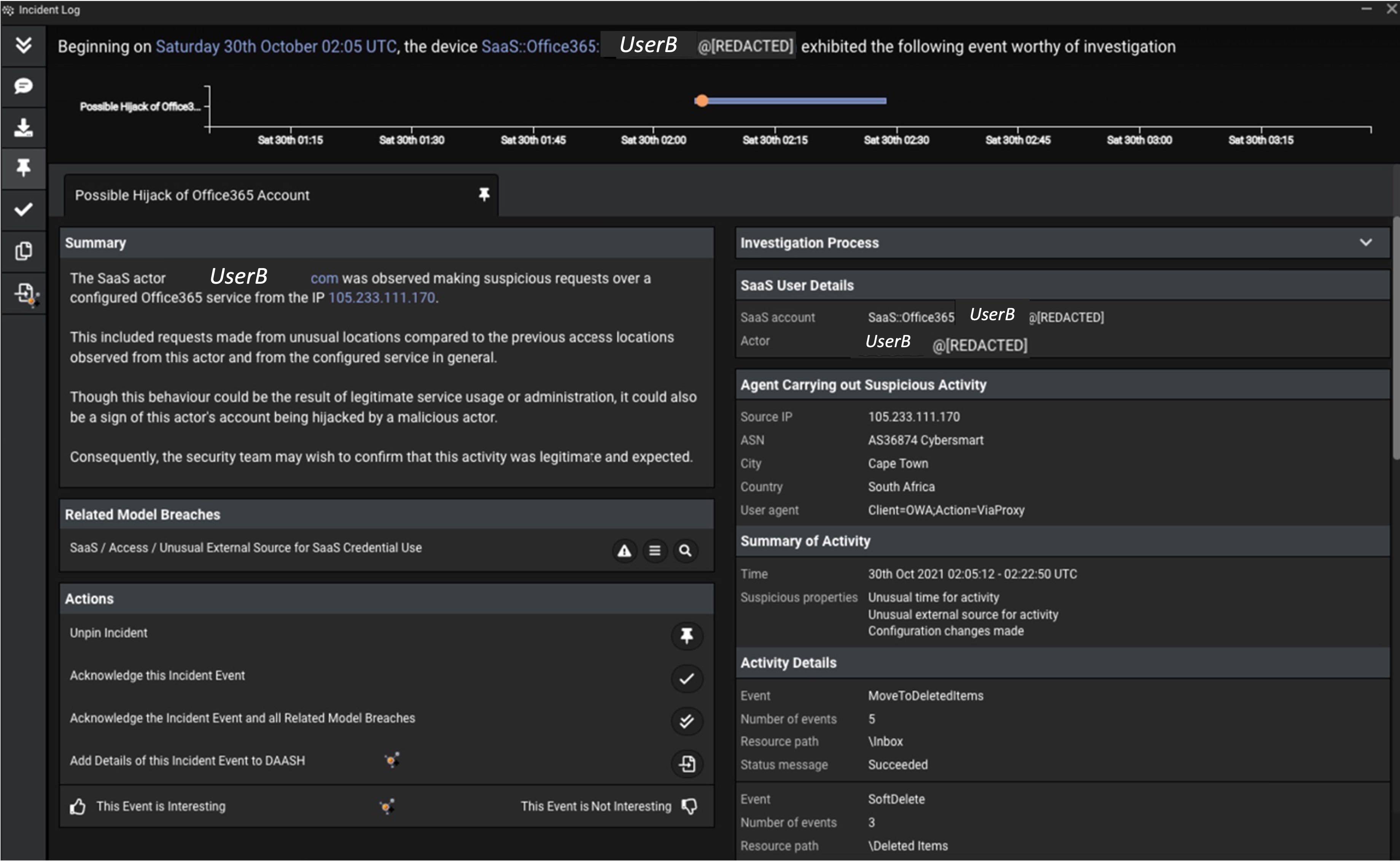Screen dimensions: 1400x861
Task: Acknowledge Incident Event and all Related Breaches
Action: pos(686,721)
